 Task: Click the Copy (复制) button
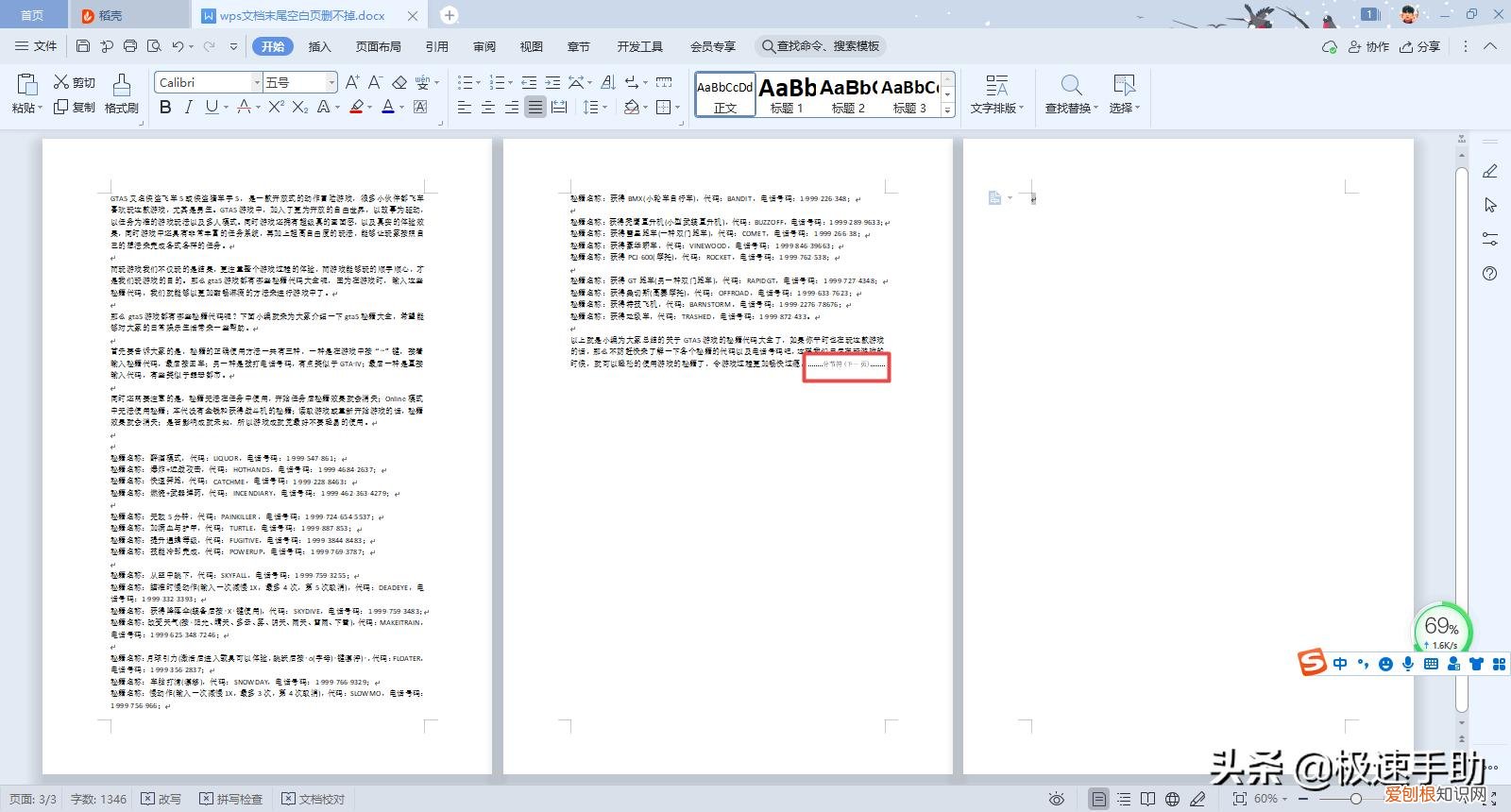click(x=75, y=107)
